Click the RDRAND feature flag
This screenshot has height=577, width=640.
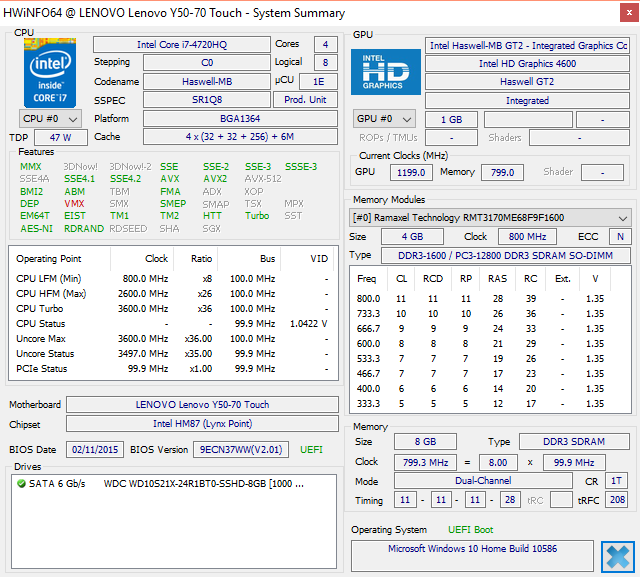pos(84,229)
